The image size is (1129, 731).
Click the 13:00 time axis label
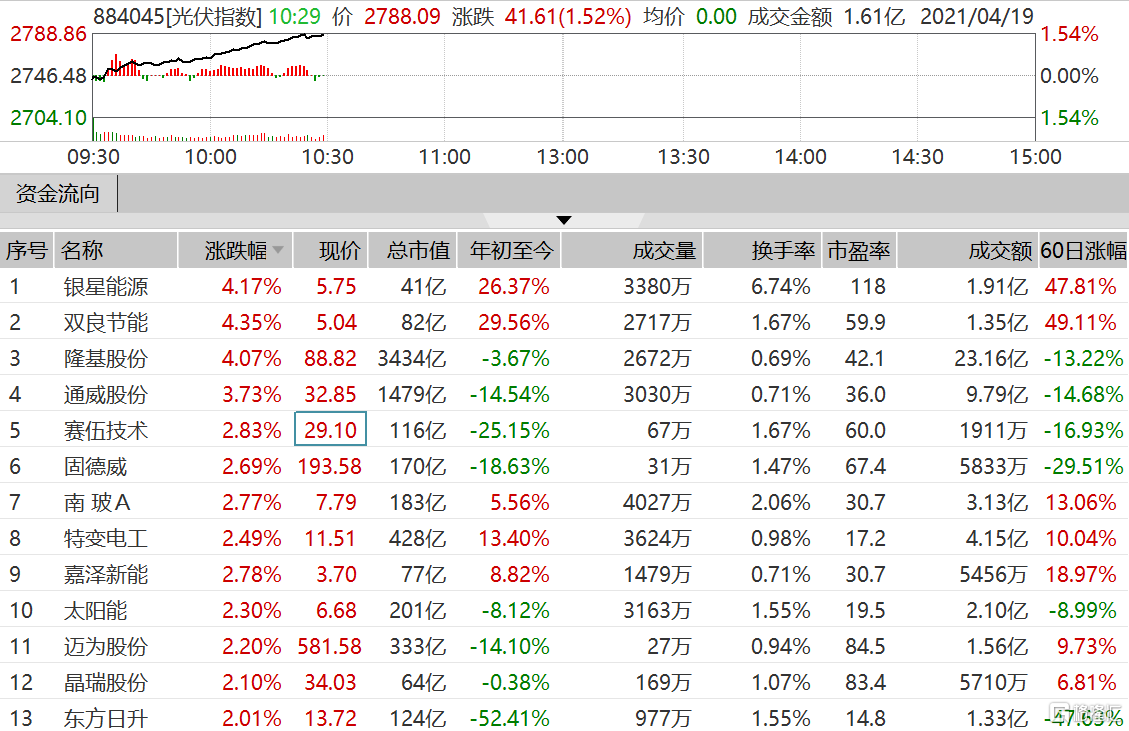click(562, 157)
